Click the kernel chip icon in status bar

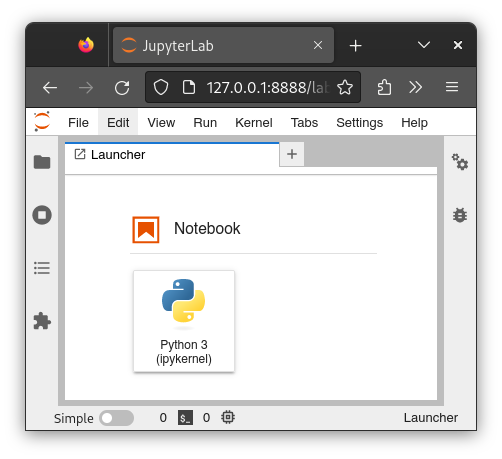(x=228, y=417)
